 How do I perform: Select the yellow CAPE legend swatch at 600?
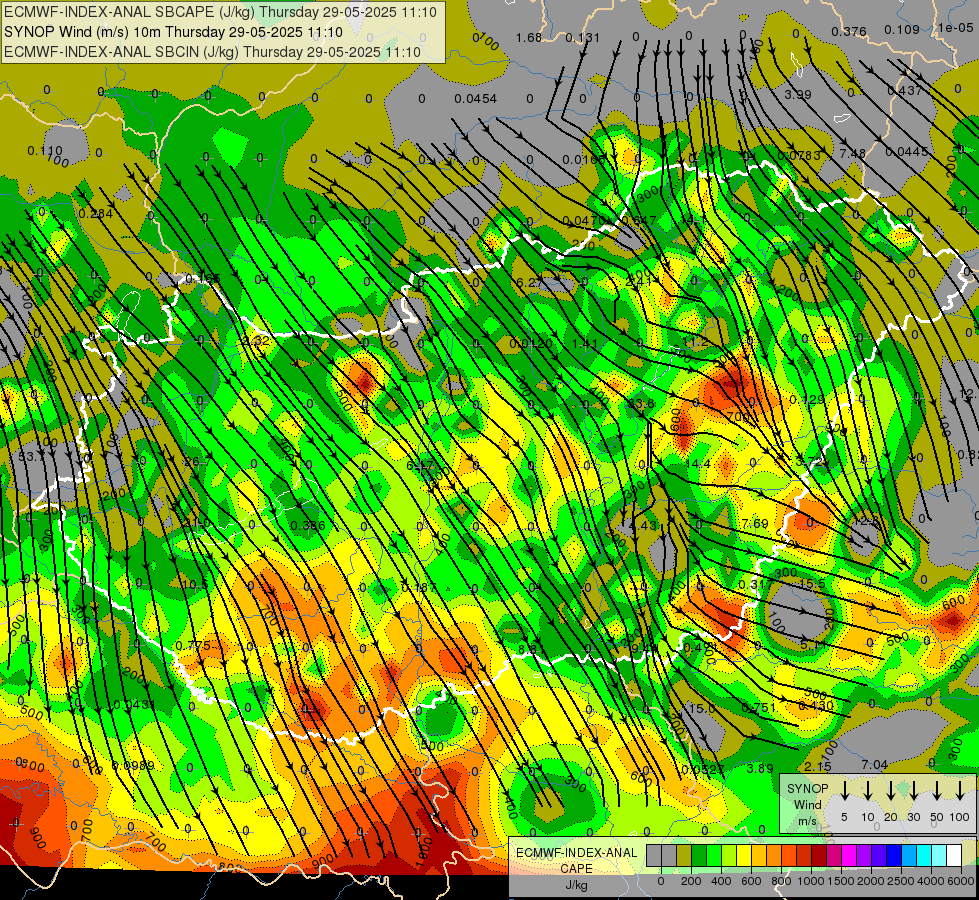[744, 855]
